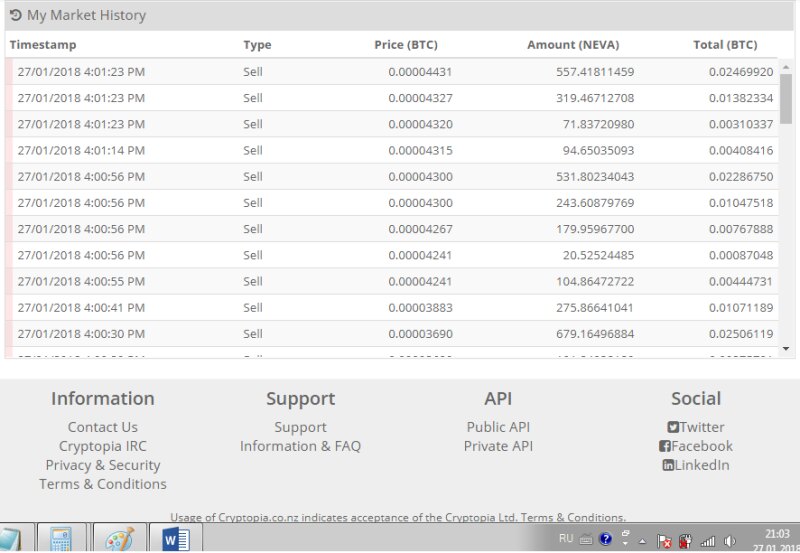Click the market history scrollbar thumb
Viewport: 800px width, 553px height.
click(x=785, y=98)
